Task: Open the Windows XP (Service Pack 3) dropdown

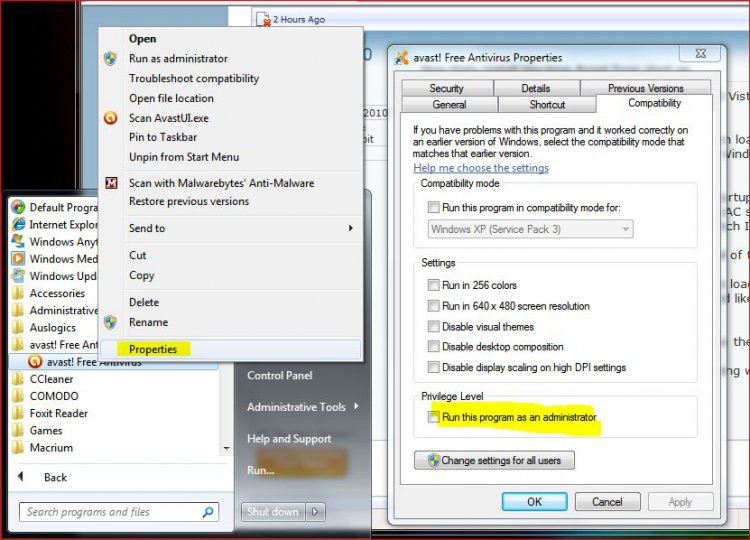Action: [x=530, y=229]
